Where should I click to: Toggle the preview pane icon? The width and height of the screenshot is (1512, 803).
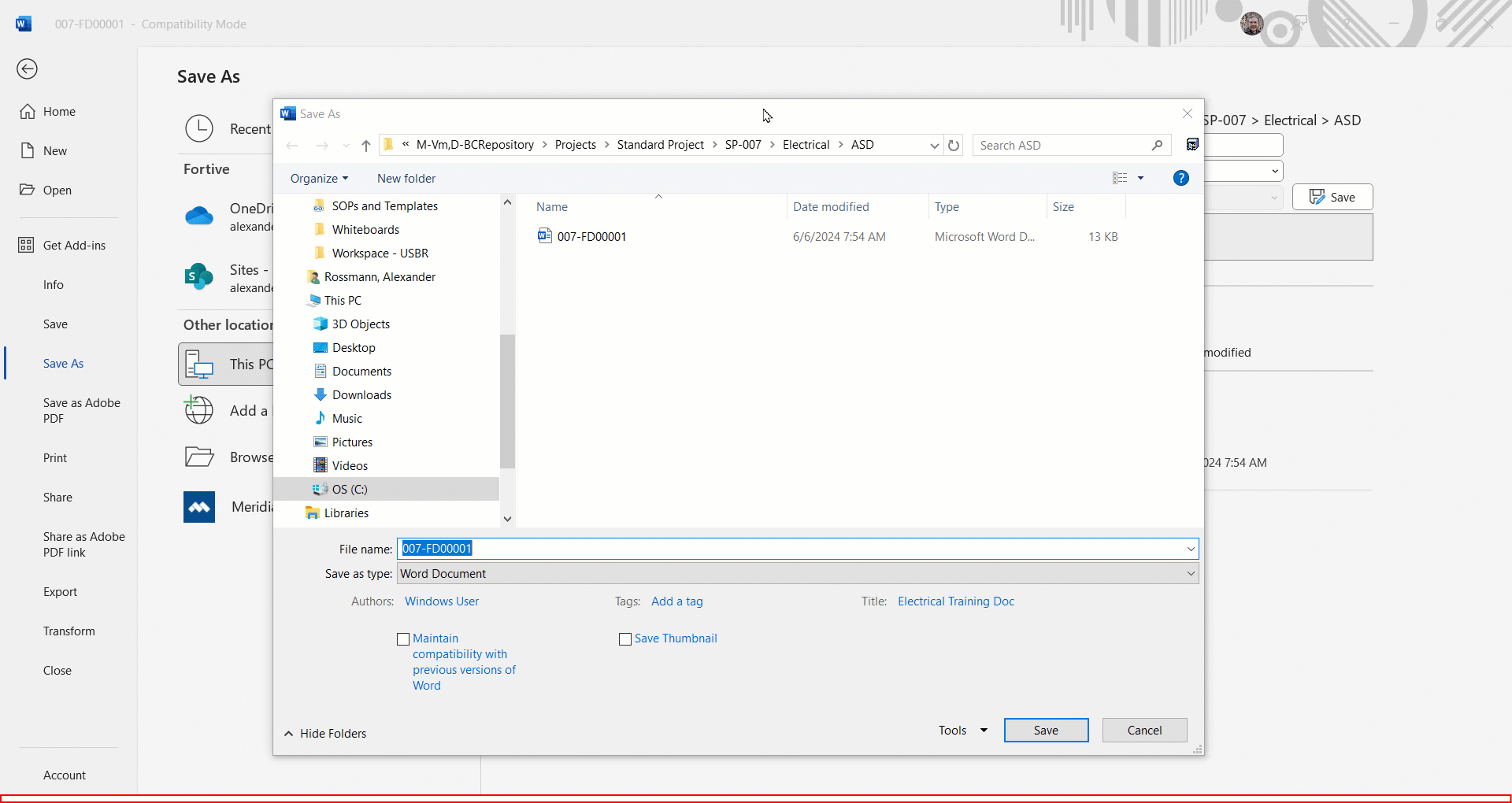(1192, 144)
